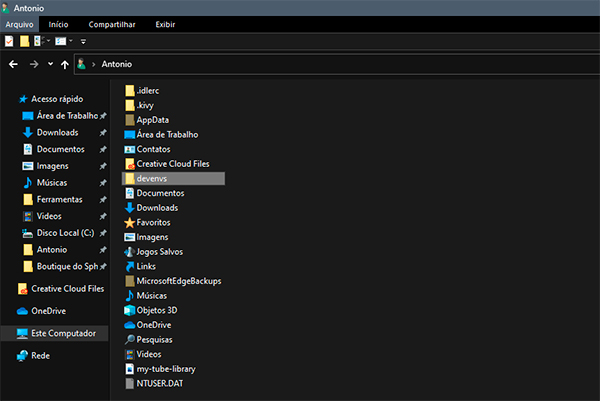Open the Compartilhar tab

(x=112, y=24)
